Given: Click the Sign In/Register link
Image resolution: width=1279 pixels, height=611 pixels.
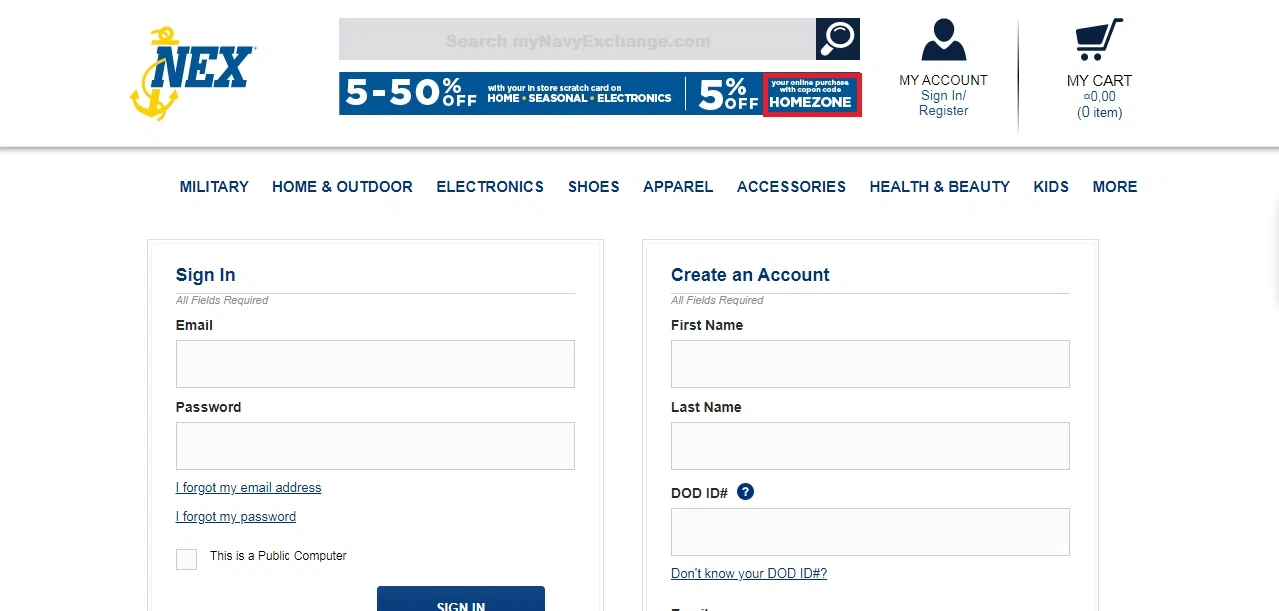Looking at the screenshot, I should point(943,104).
